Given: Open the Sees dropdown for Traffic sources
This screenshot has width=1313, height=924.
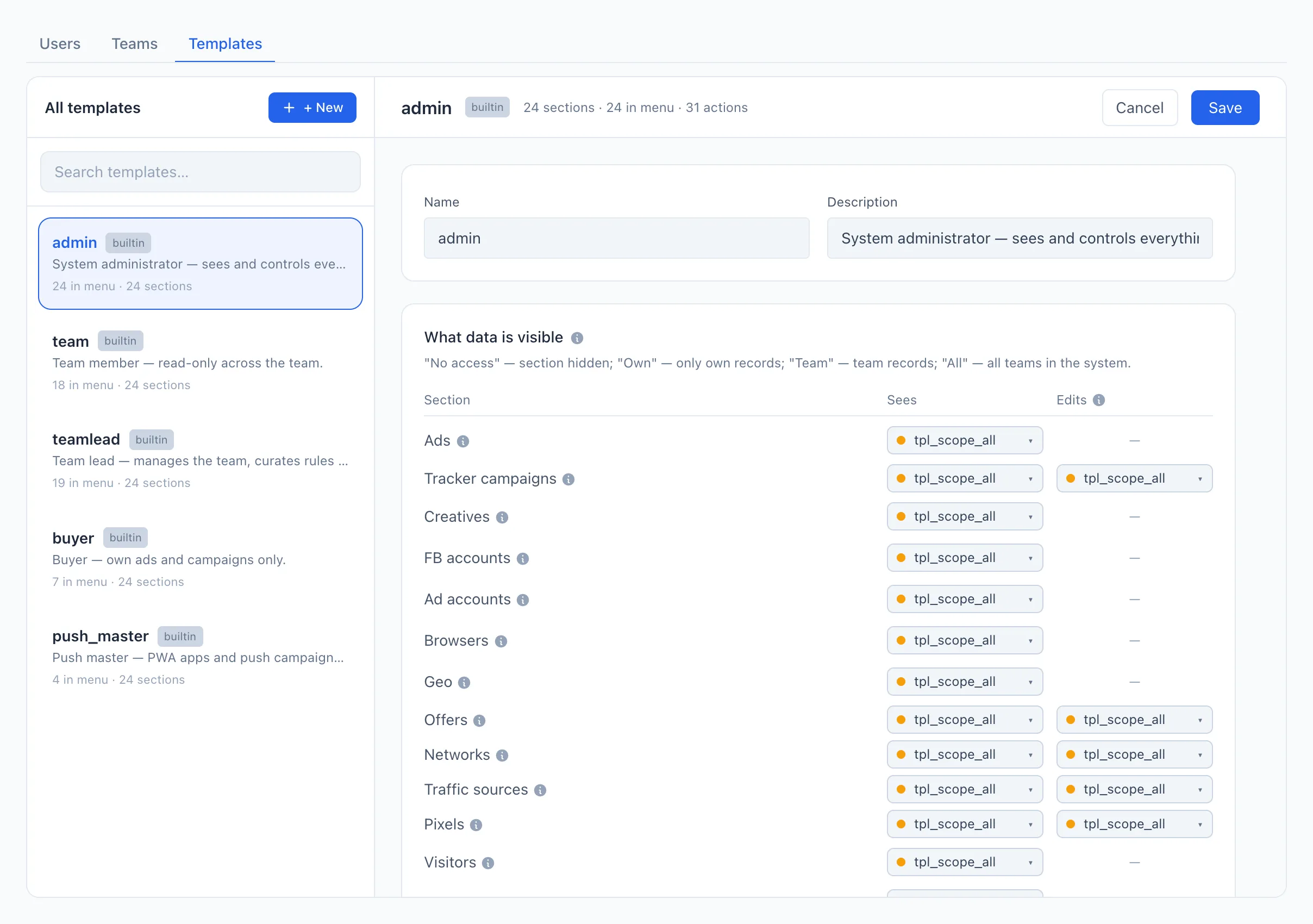Looking at the screenshot, I should click(965, 789).
